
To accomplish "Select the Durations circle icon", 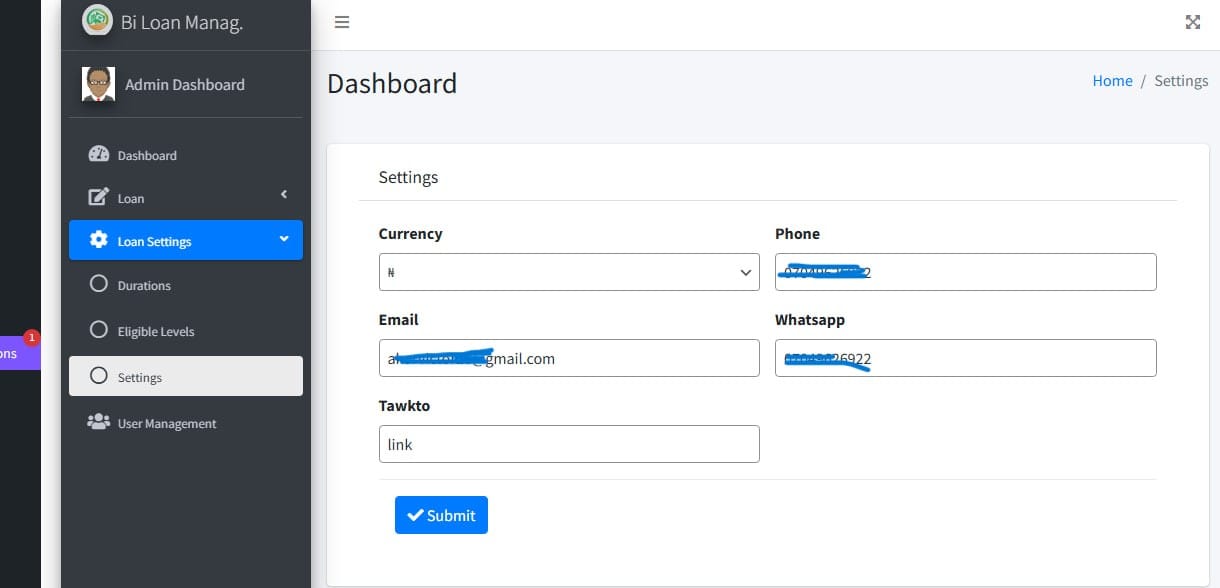I will pyautogui.click(x=98, y=284).
